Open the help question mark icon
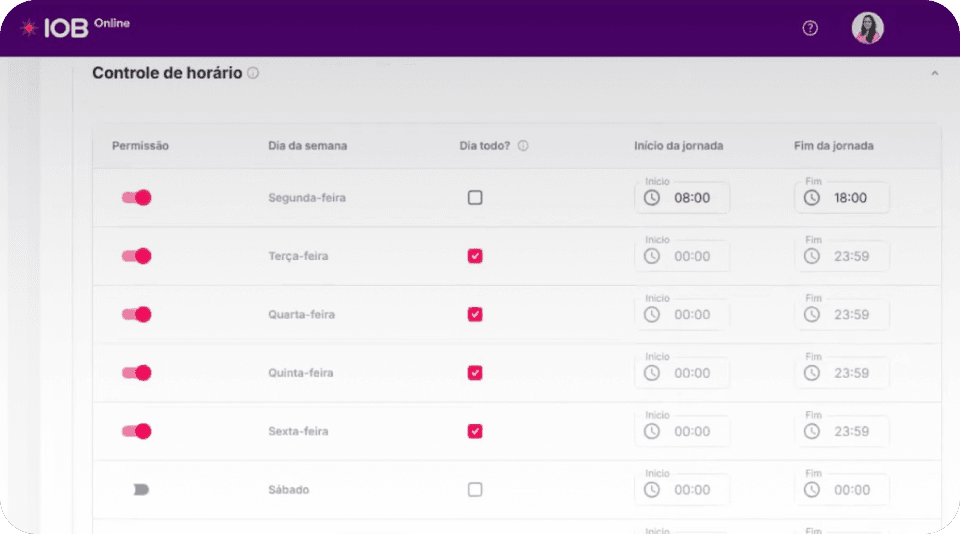This screenshot has width=960, height=534. click(x=810, y=28)
